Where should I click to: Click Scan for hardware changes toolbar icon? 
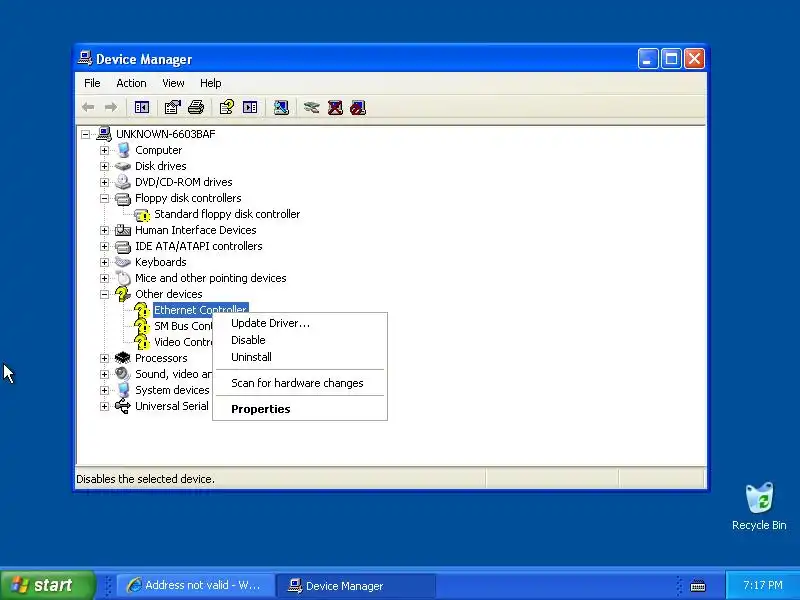coord(281,107)
